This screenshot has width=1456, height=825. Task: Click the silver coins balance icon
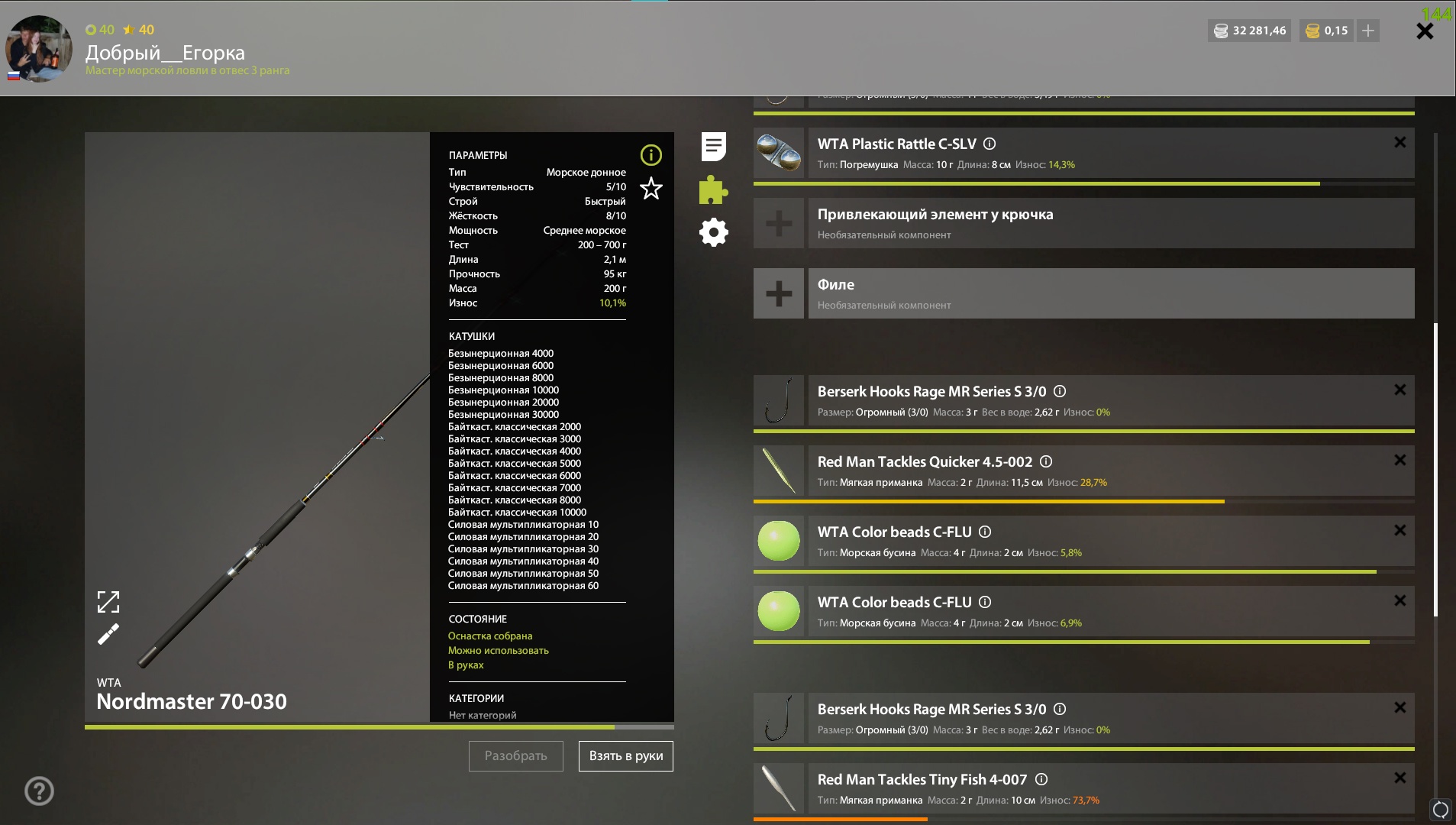[x=1221, y=31]
